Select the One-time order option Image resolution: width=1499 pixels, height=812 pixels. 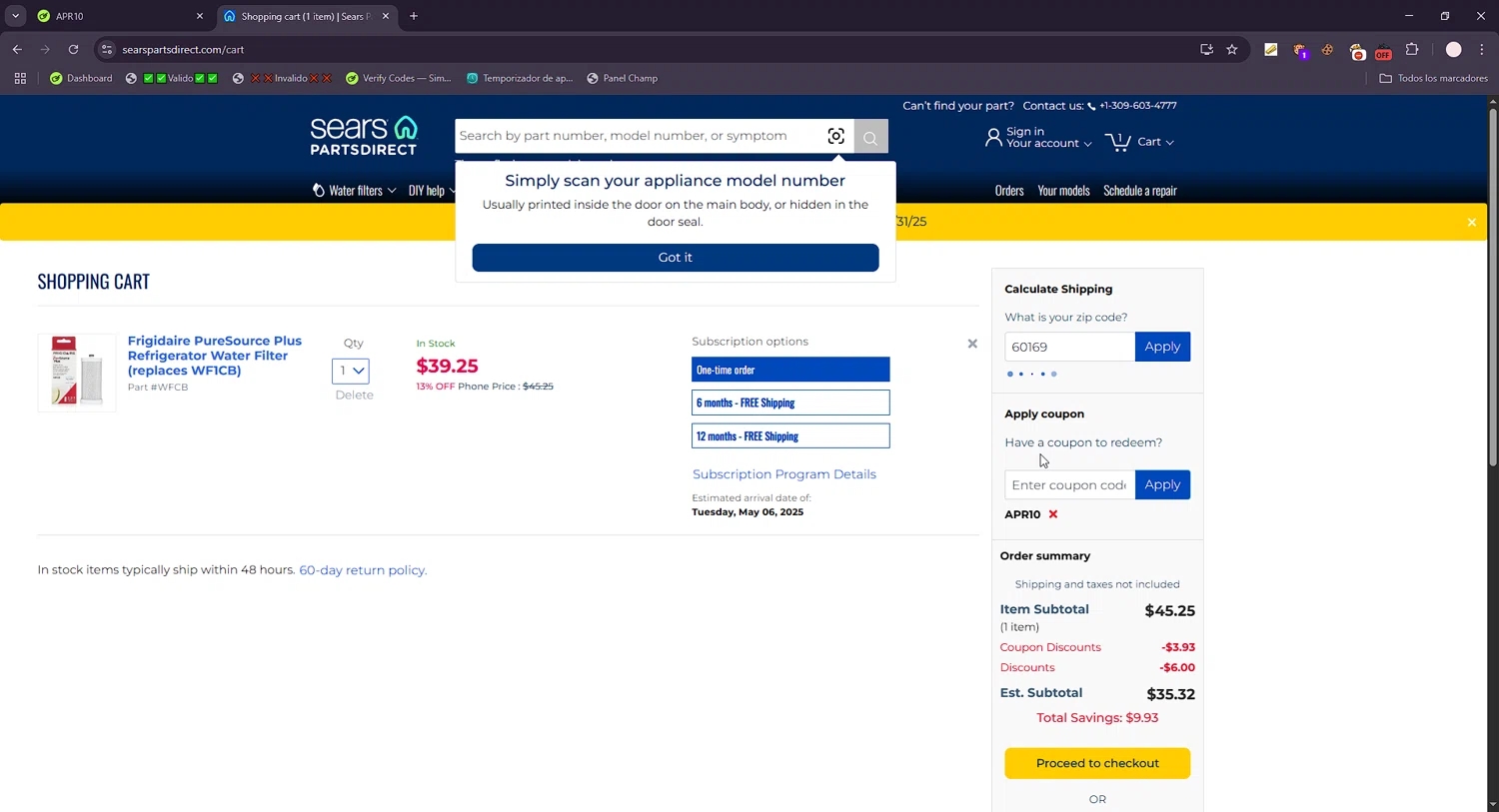click(x=789, y=370)
